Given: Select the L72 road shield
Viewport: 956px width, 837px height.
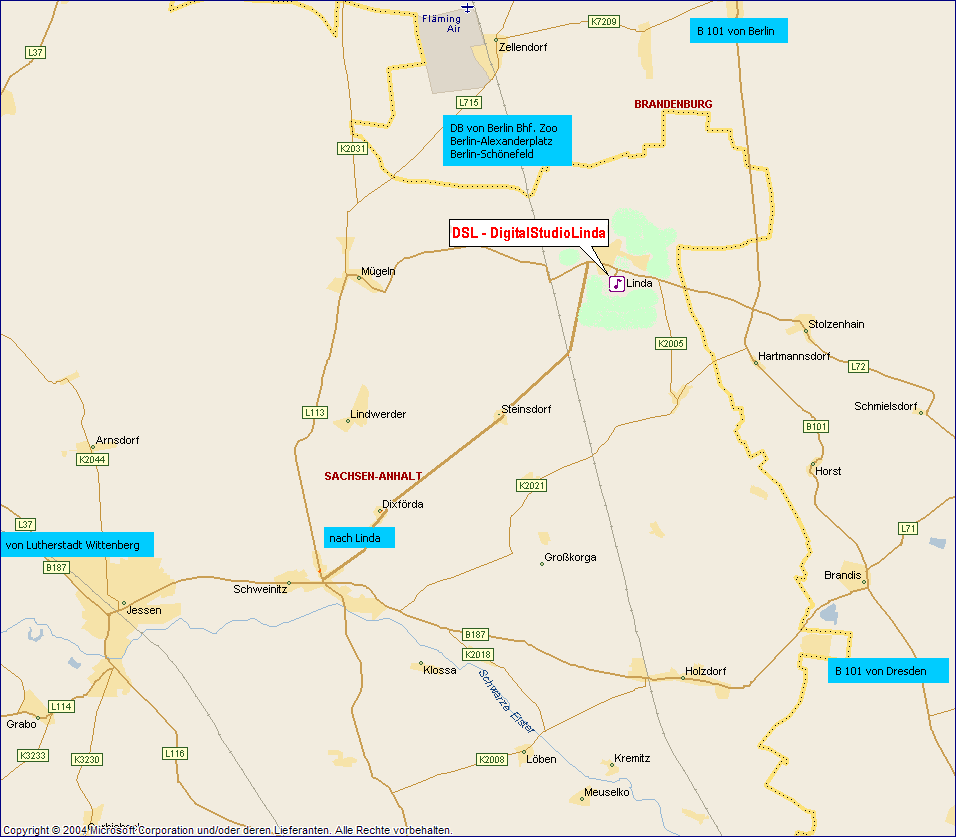Looking at the screenshot, I should pos(858,367).
